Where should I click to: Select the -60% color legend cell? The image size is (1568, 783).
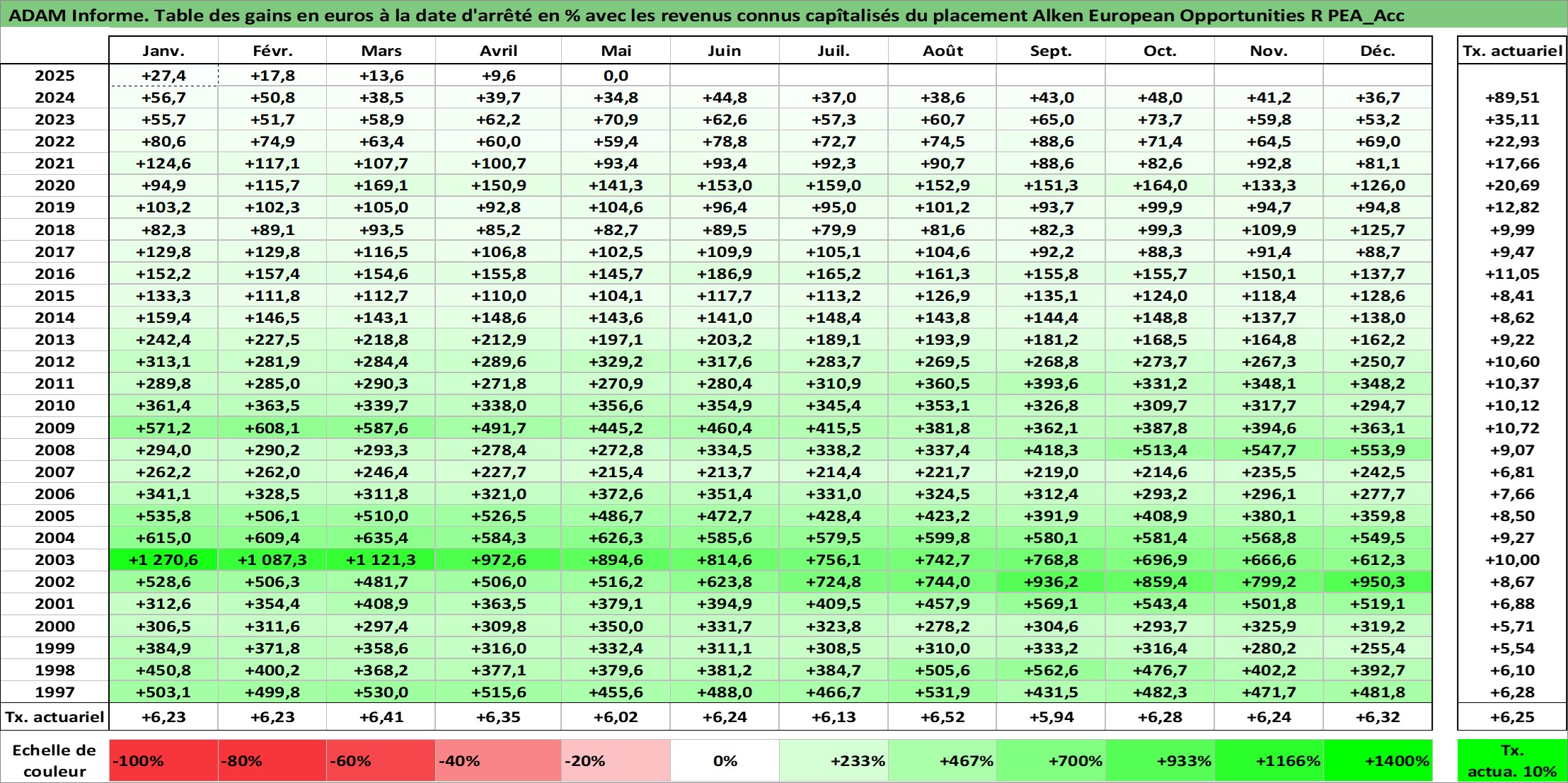(381, 761)
